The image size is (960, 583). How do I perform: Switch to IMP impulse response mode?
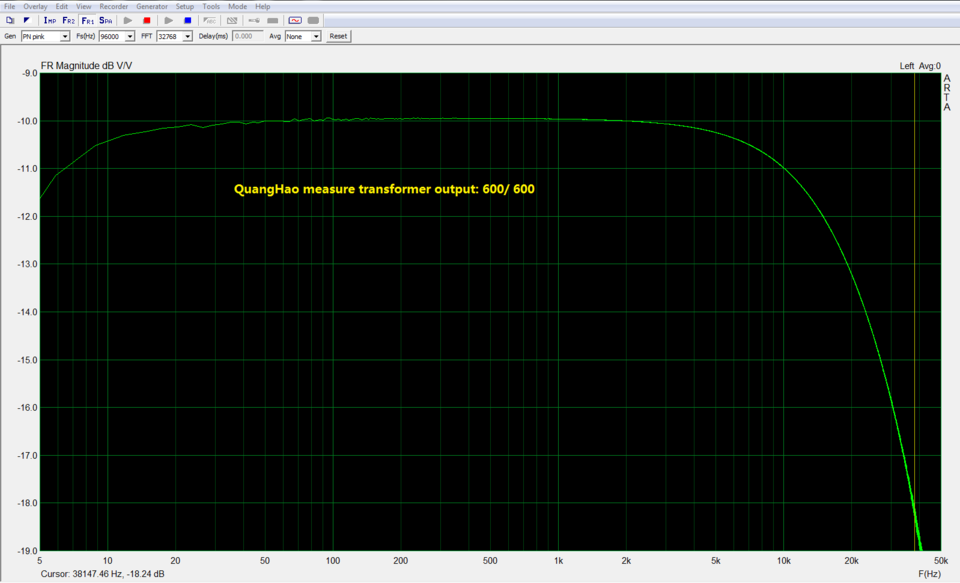click(50, 20)
